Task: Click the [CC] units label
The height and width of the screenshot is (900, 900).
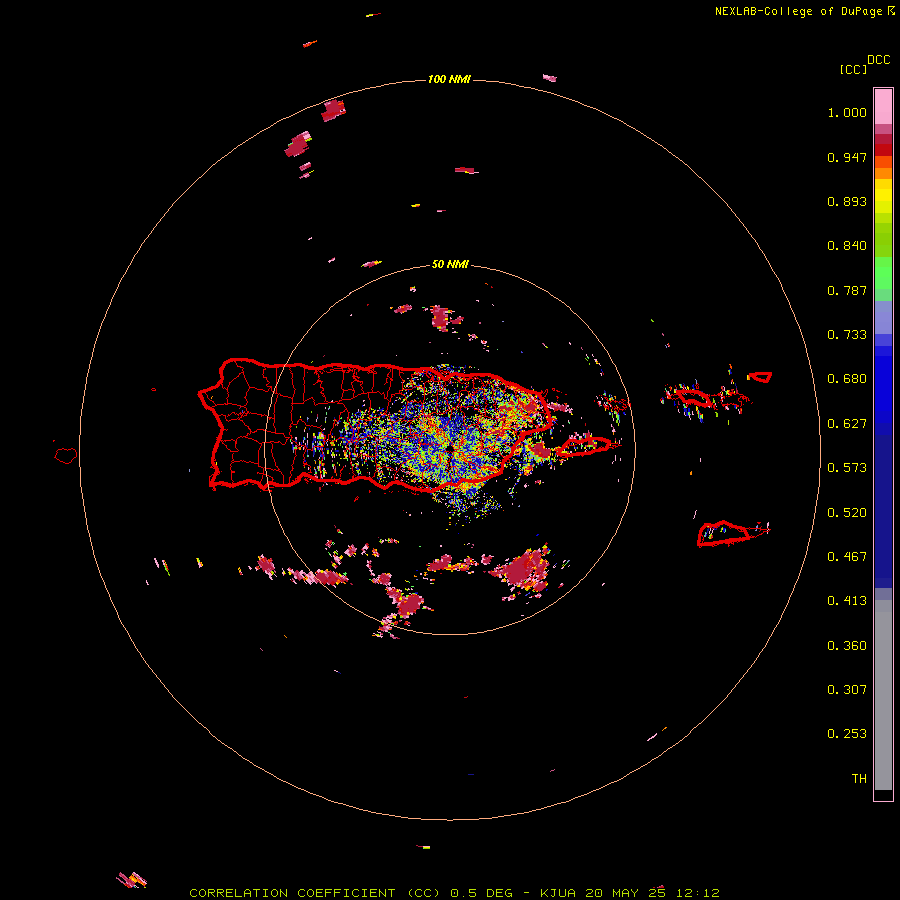Action: 853,69
